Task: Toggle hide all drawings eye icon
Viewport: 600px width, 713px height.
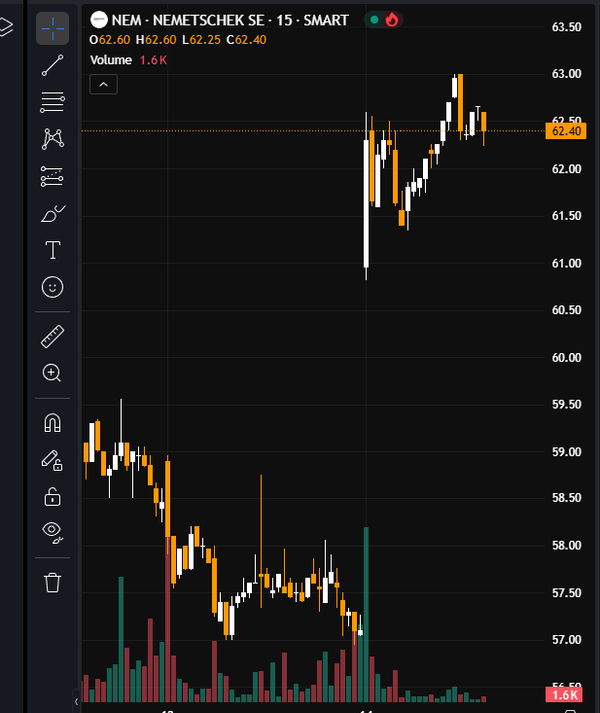Action: (x=52, y=532)
